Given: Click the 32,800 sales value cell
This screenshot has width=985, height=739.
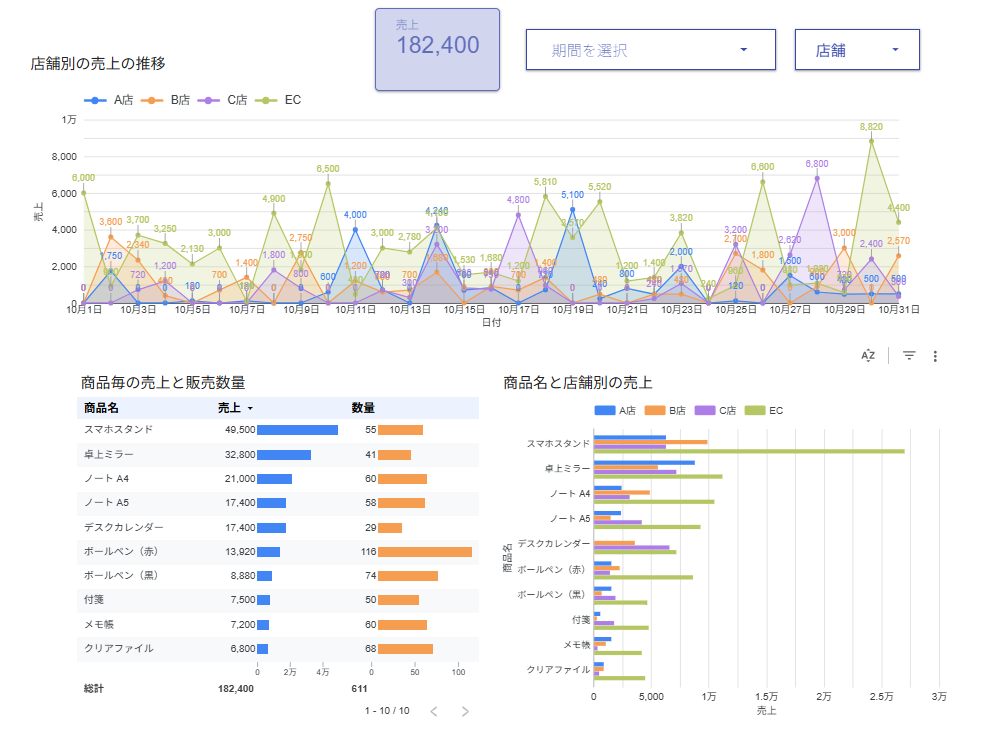Looking at the screenshot, I should click(x=240, y=454).
